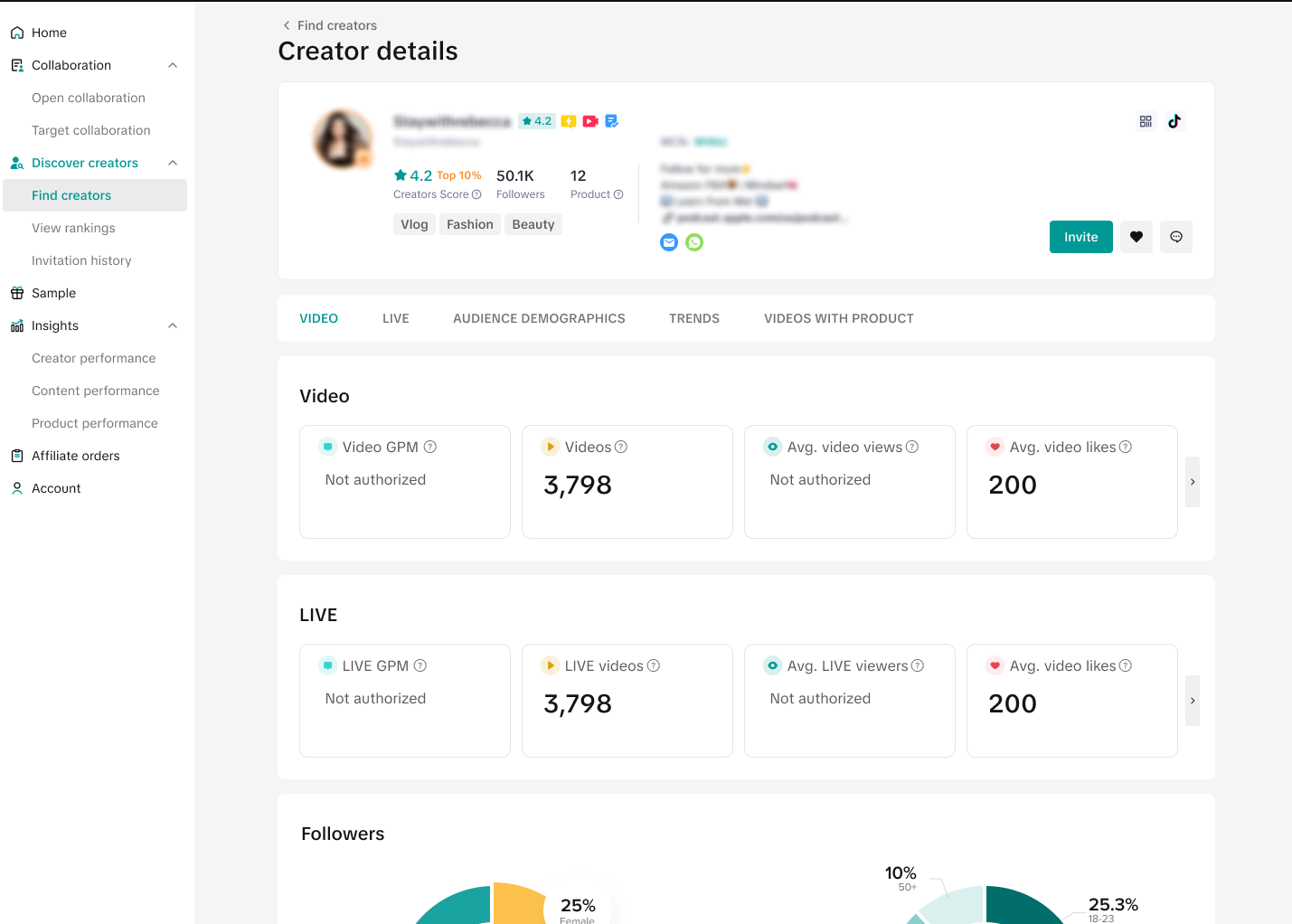
Task: Collapse the Collaboration sidebar section
Action: point(173,65)
